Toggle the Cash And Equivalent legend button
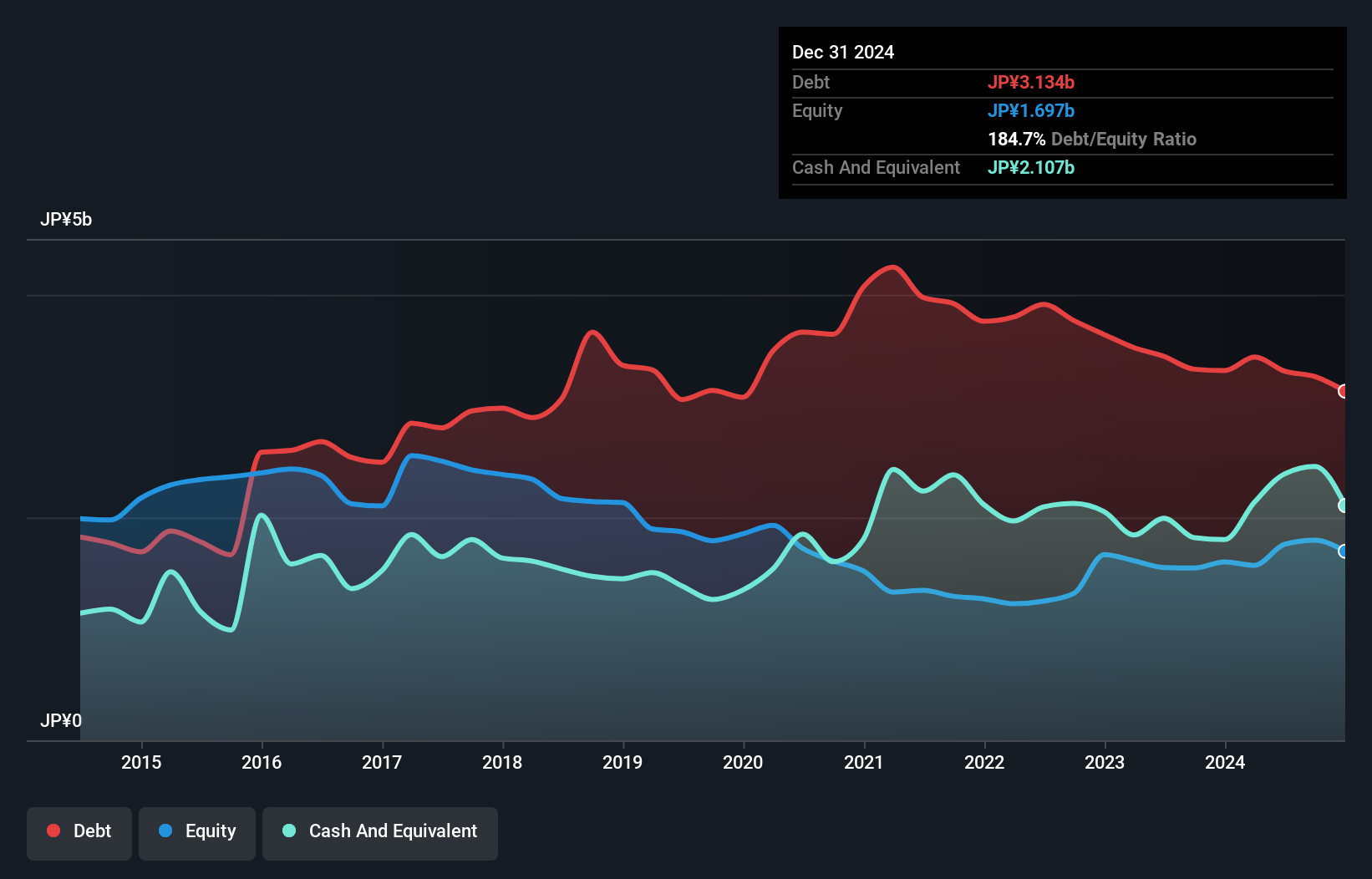The height and width of the screenshot is (879, 1372). [380, 833]
